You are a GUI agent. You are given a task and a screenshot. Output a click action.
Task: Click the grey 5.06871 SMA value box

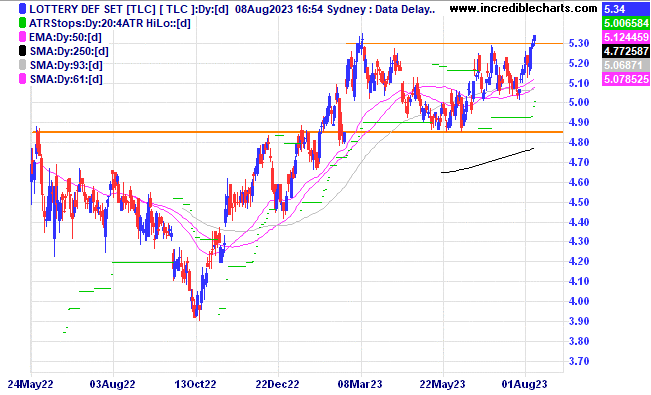[626, 65]
